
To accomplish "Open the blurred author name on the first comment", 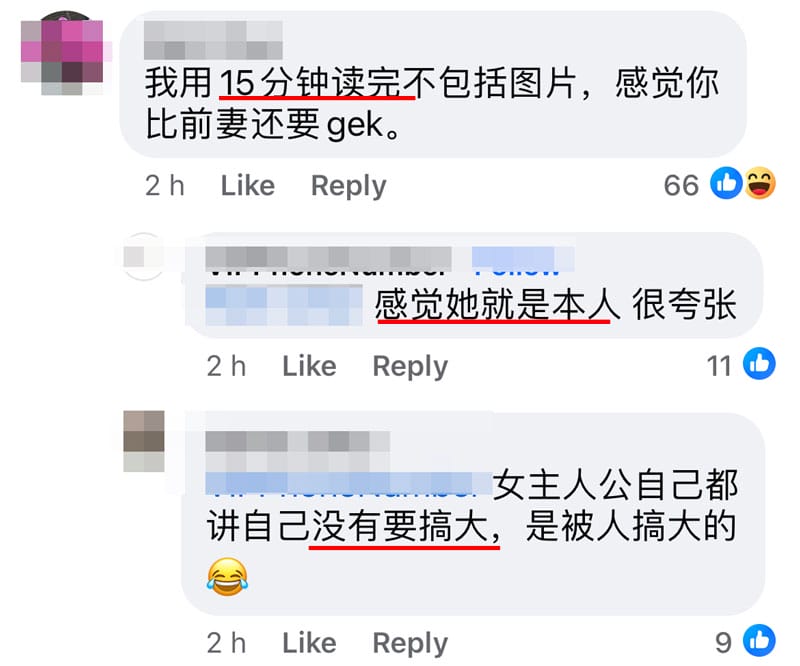I will tap(213, 40).
